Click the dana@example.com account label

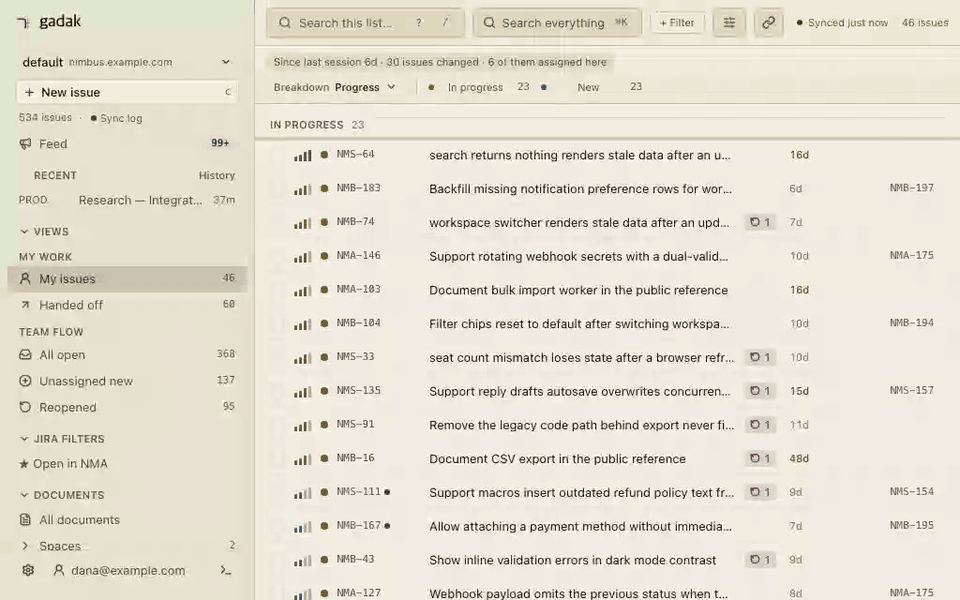point(128,571)
